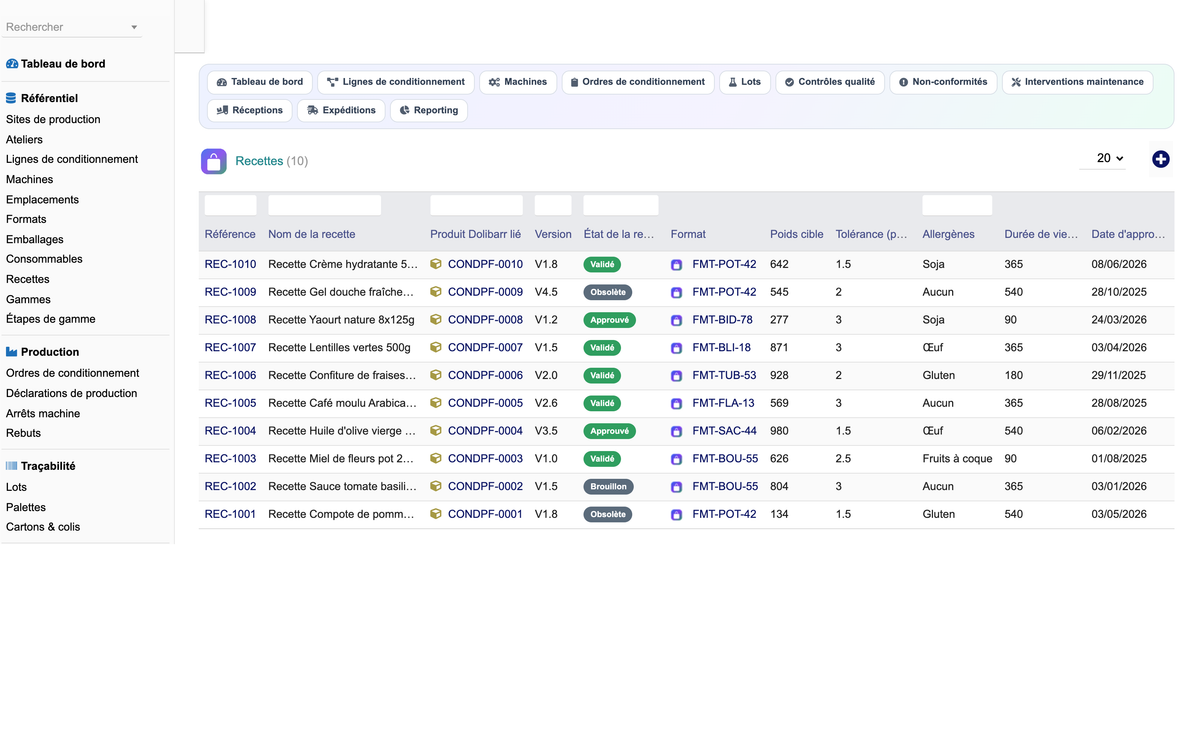1200x743 pixels.
Task: Open Ateliers in sidebar
Action: tap(24, 140)
